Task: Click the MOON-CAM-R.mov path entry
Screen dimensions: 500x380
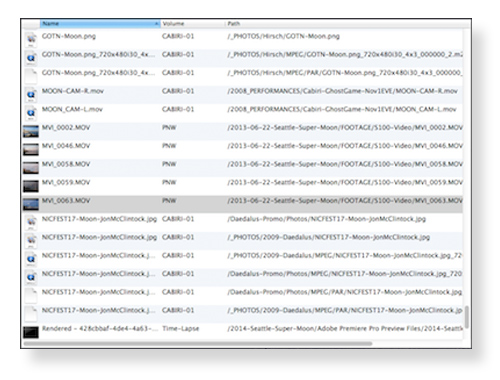Action: pos(343,91)
